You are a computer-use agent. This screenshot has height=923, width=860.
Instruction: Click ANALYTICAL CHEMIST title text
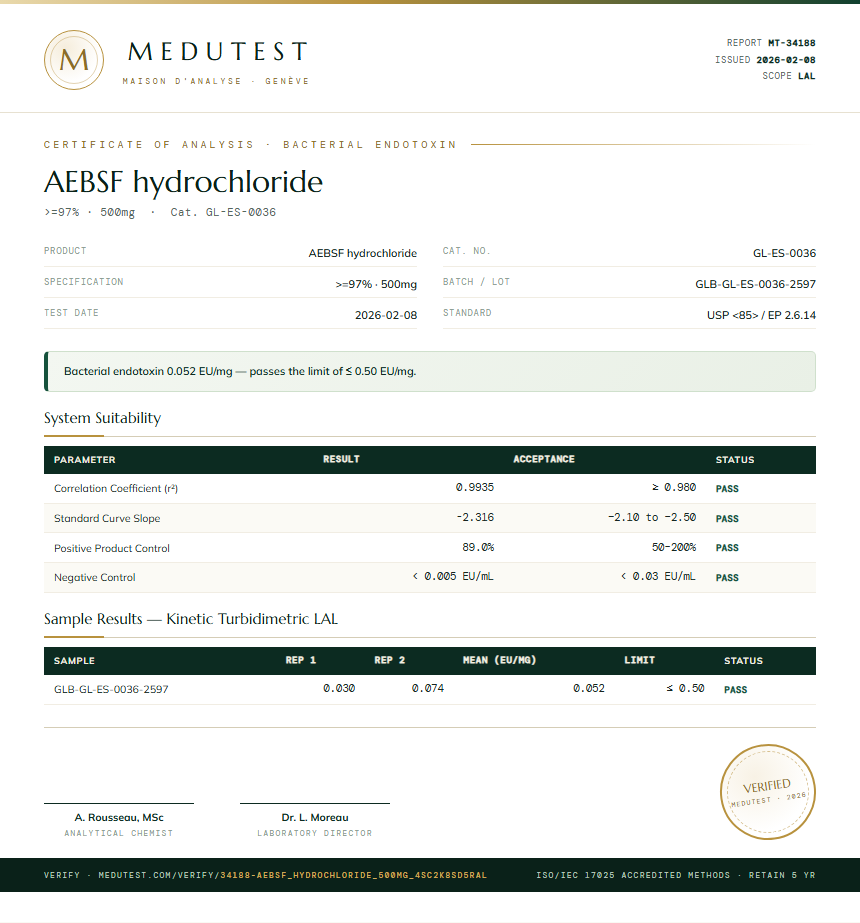pyautogui.click(x=119, y=834)
